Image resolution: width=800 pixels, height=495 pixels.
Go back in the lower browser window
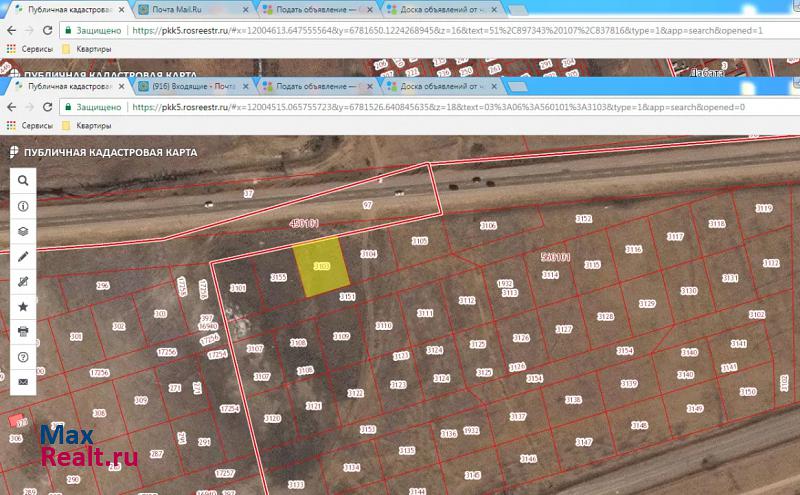[11, 106]
